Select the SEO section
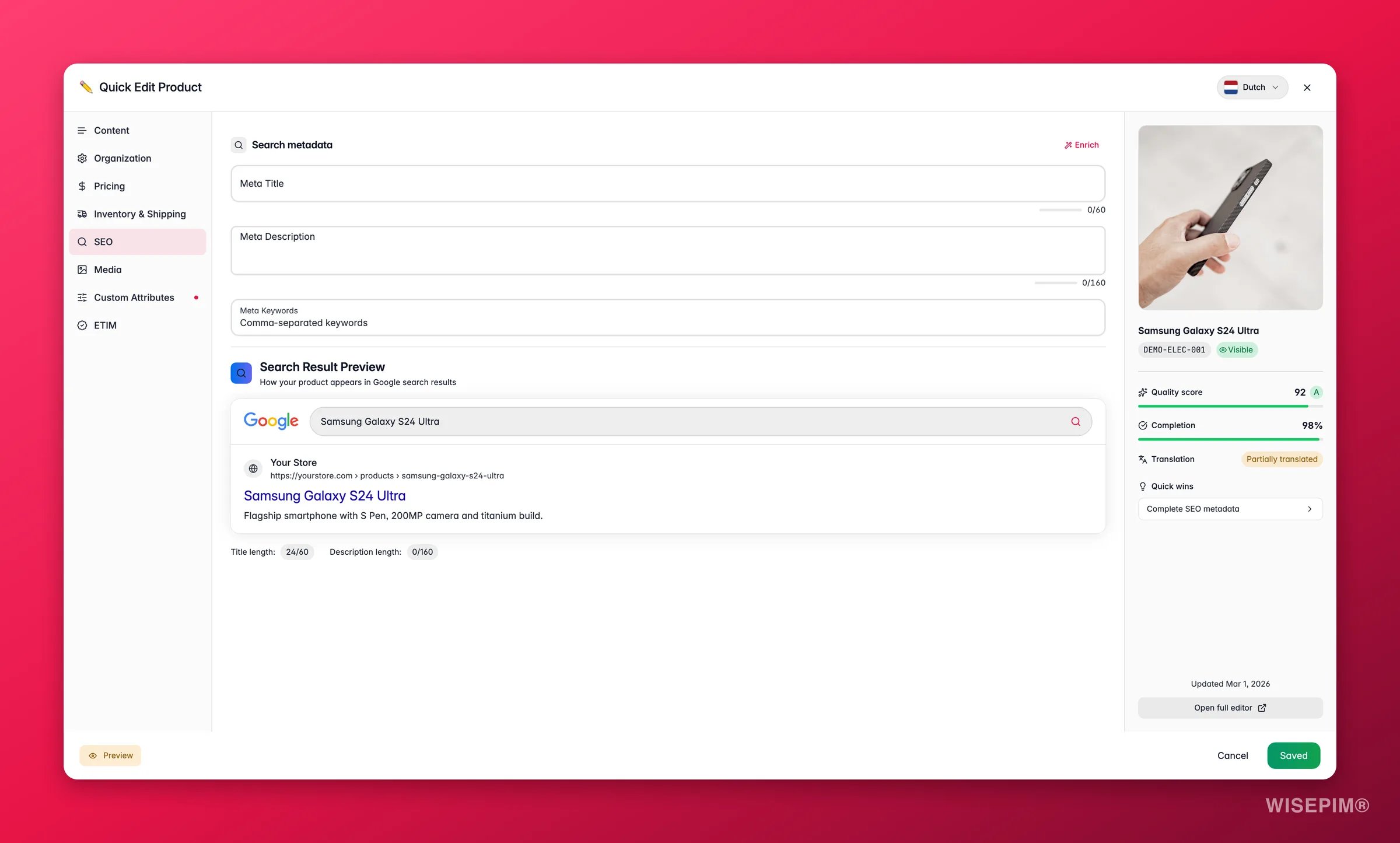 (x=137, y=242)
